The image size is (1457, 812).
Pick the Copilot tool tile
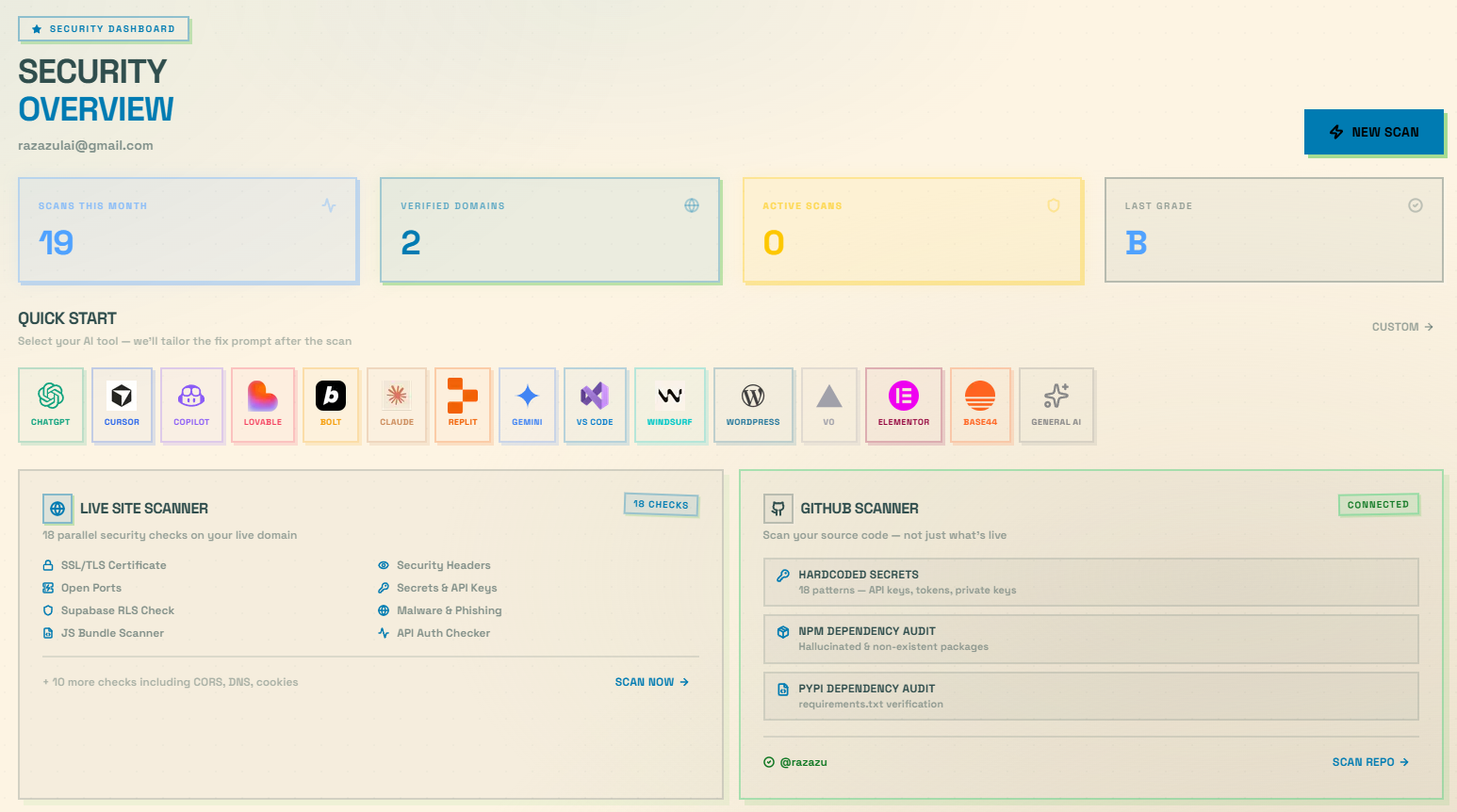coord(191,405)
